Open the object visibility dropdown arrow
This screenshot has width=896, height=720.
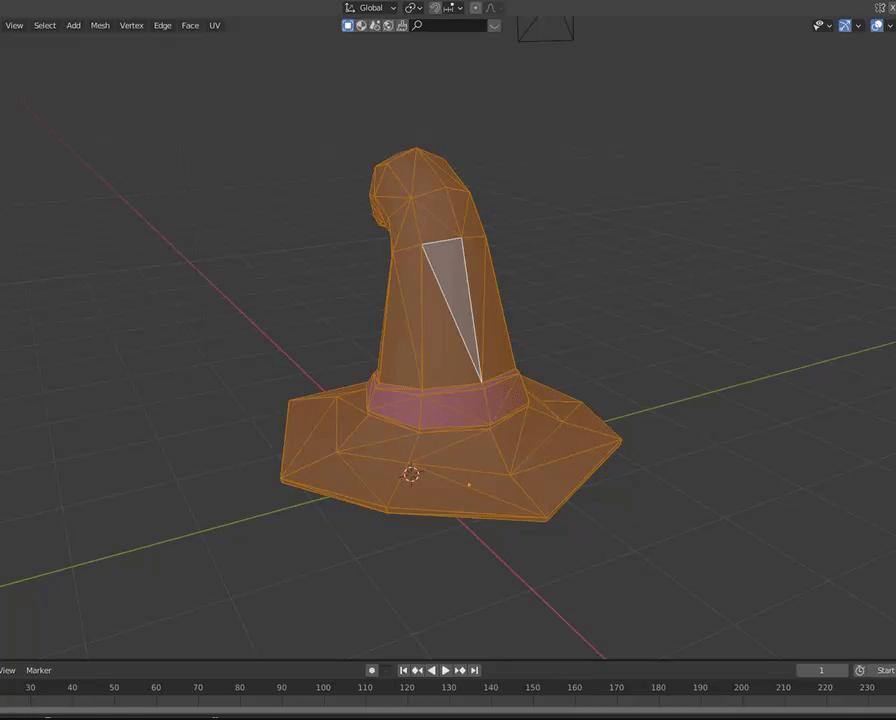[x=829, y=26]
